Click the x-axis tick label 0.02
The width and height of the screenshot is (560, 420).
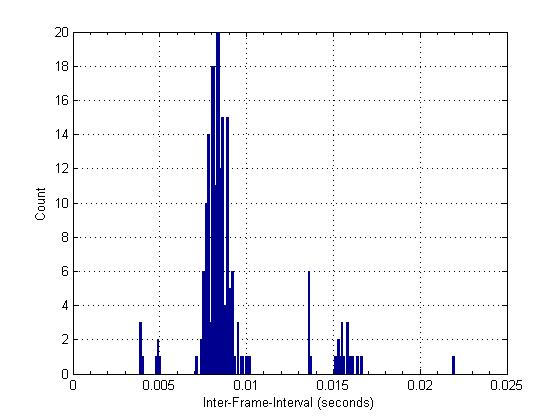click(x=420, y=385)
